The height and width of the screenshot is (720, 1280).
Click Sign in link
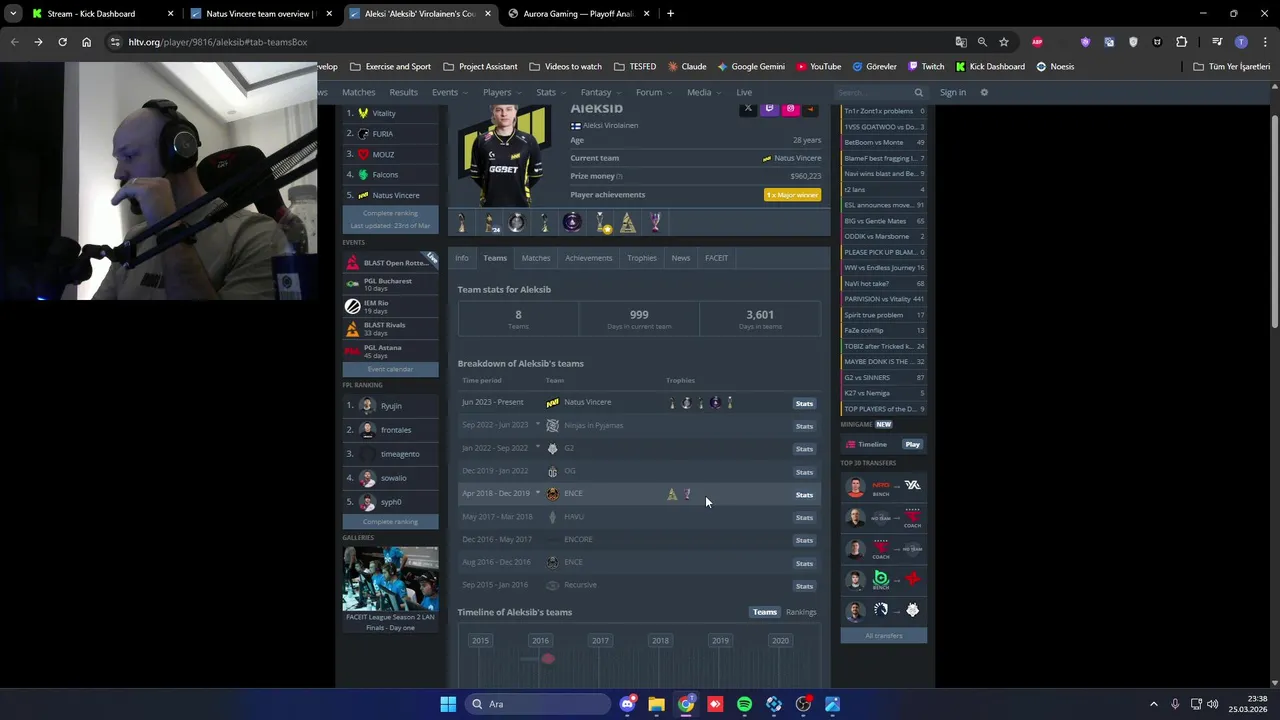953,92
